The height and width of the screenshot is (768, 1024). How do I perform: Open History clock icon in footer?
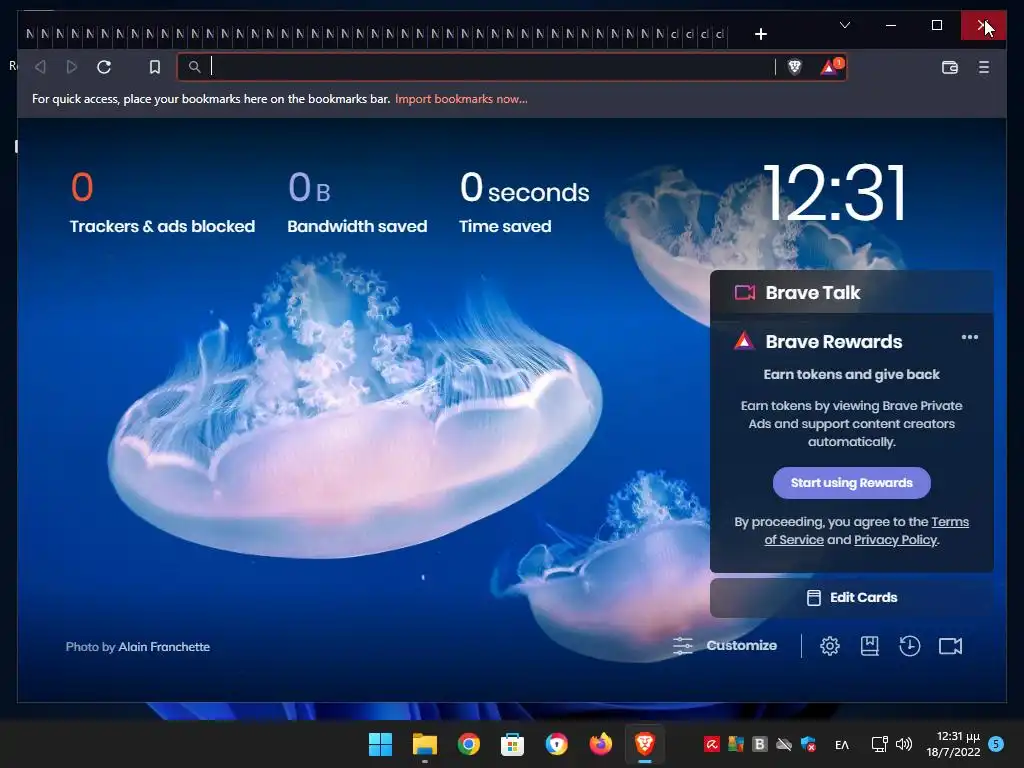pyautogui.click(x=909, y=646)
